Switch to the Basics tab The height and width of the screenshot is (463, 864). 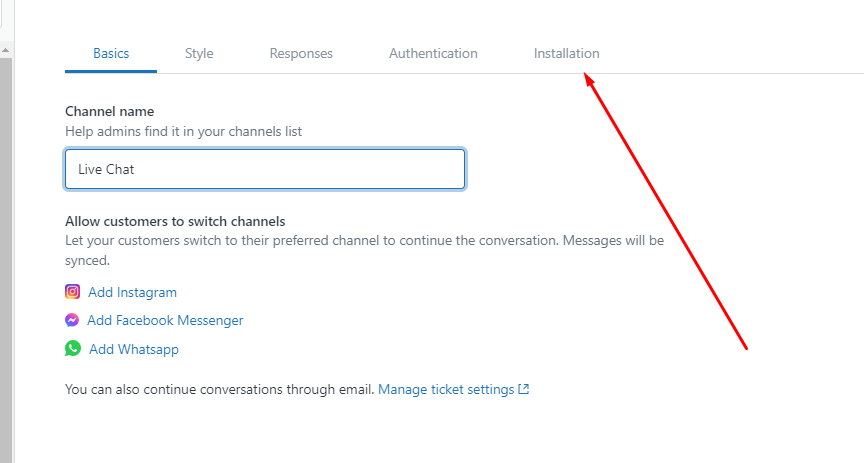pyautogui.click(x=111, y=54)
